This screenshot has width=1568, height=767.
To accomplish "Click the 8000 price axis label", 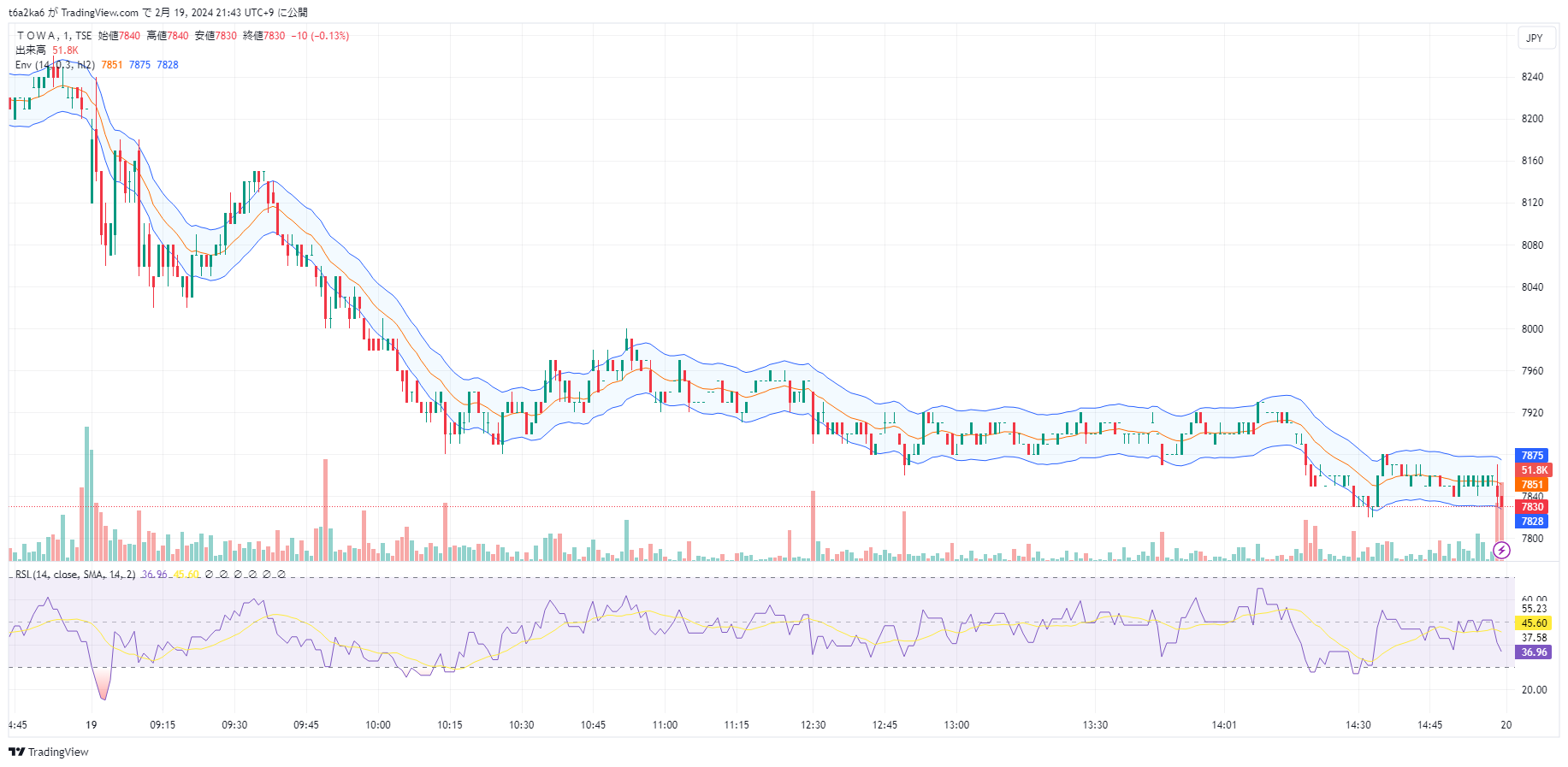I will pyautogui.click(x=1532, y=329).
